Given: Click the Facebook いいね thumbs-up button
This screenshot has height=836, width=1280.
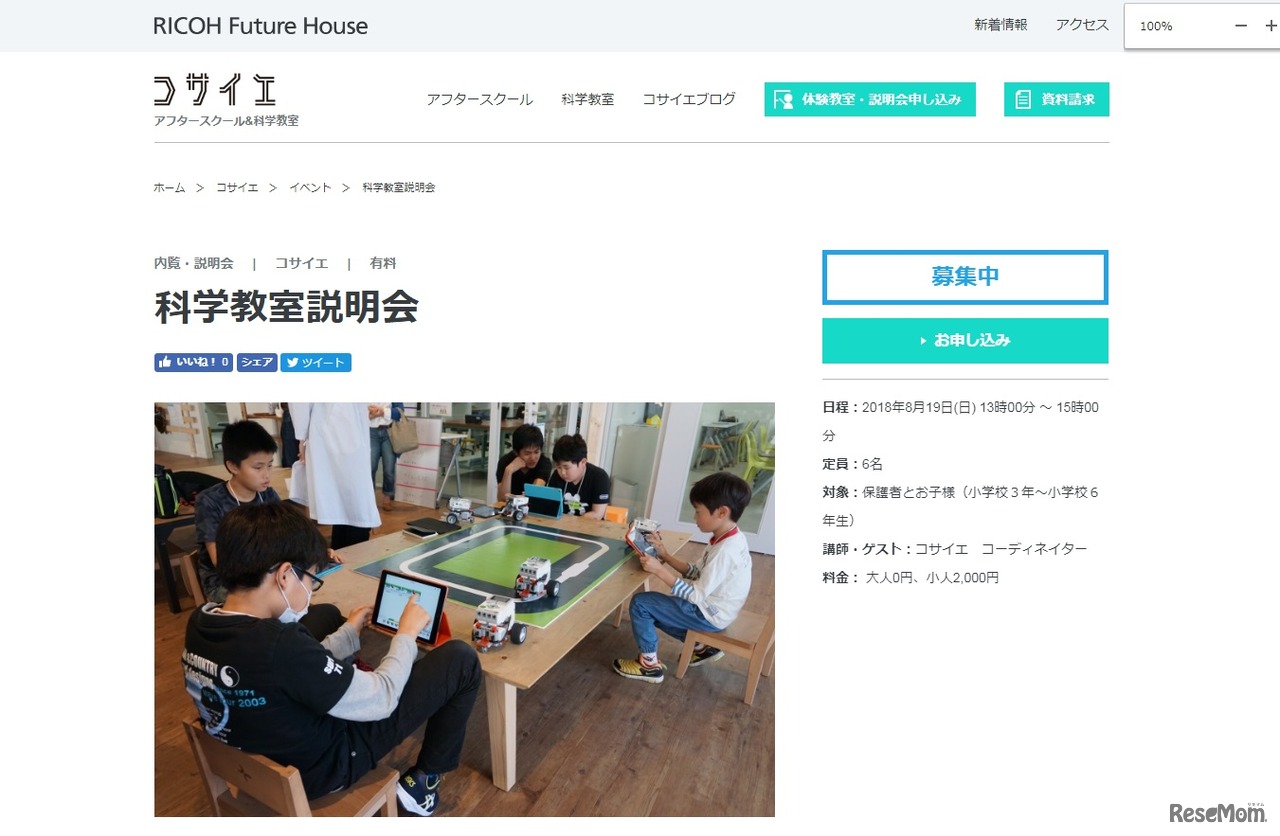Looking at the screenshot, I should pyautogui.click(x=193, y=362).
